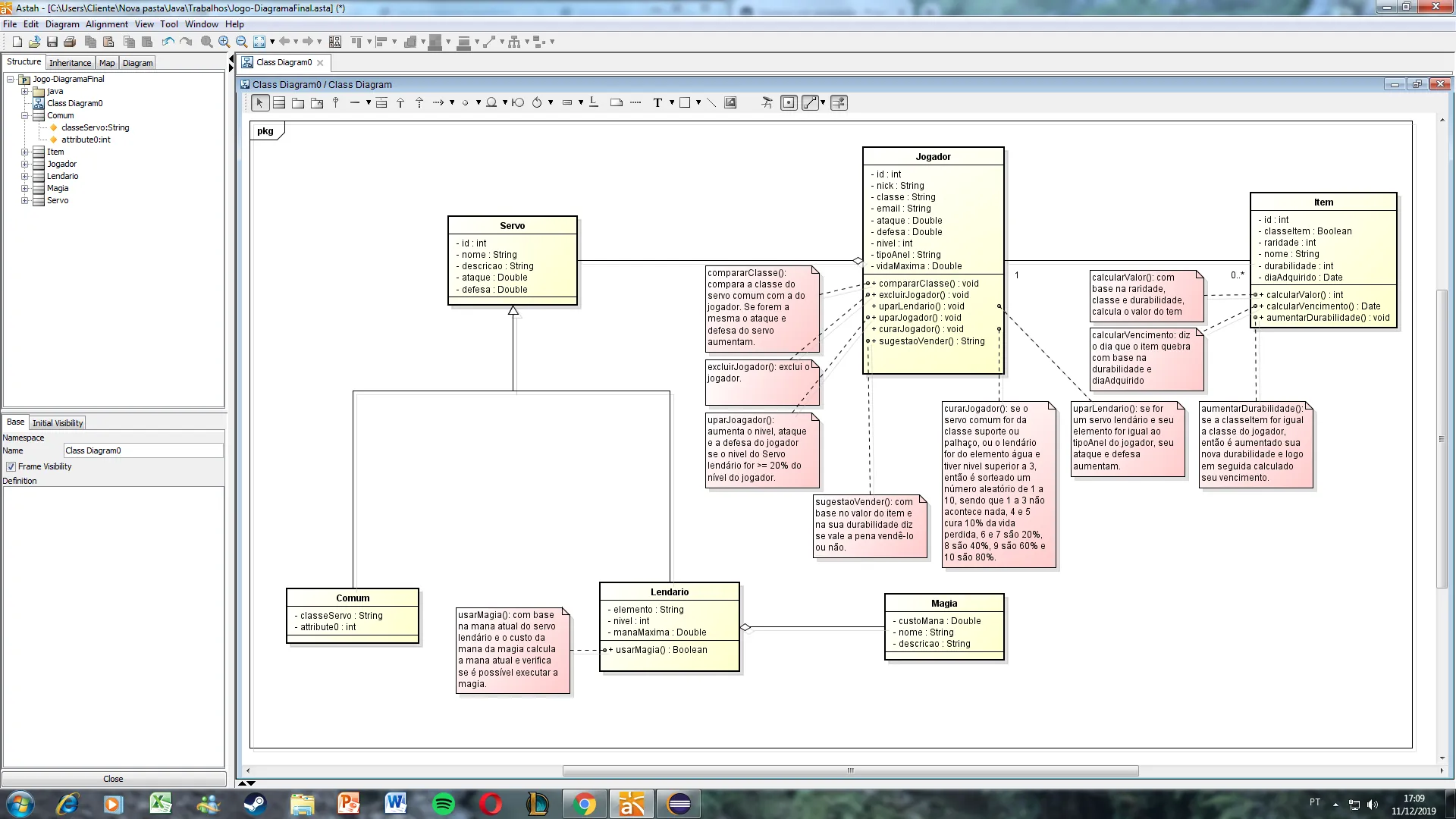Select the Note tool in diagram toolbar
1456x819 pixels.
(617, 103)
